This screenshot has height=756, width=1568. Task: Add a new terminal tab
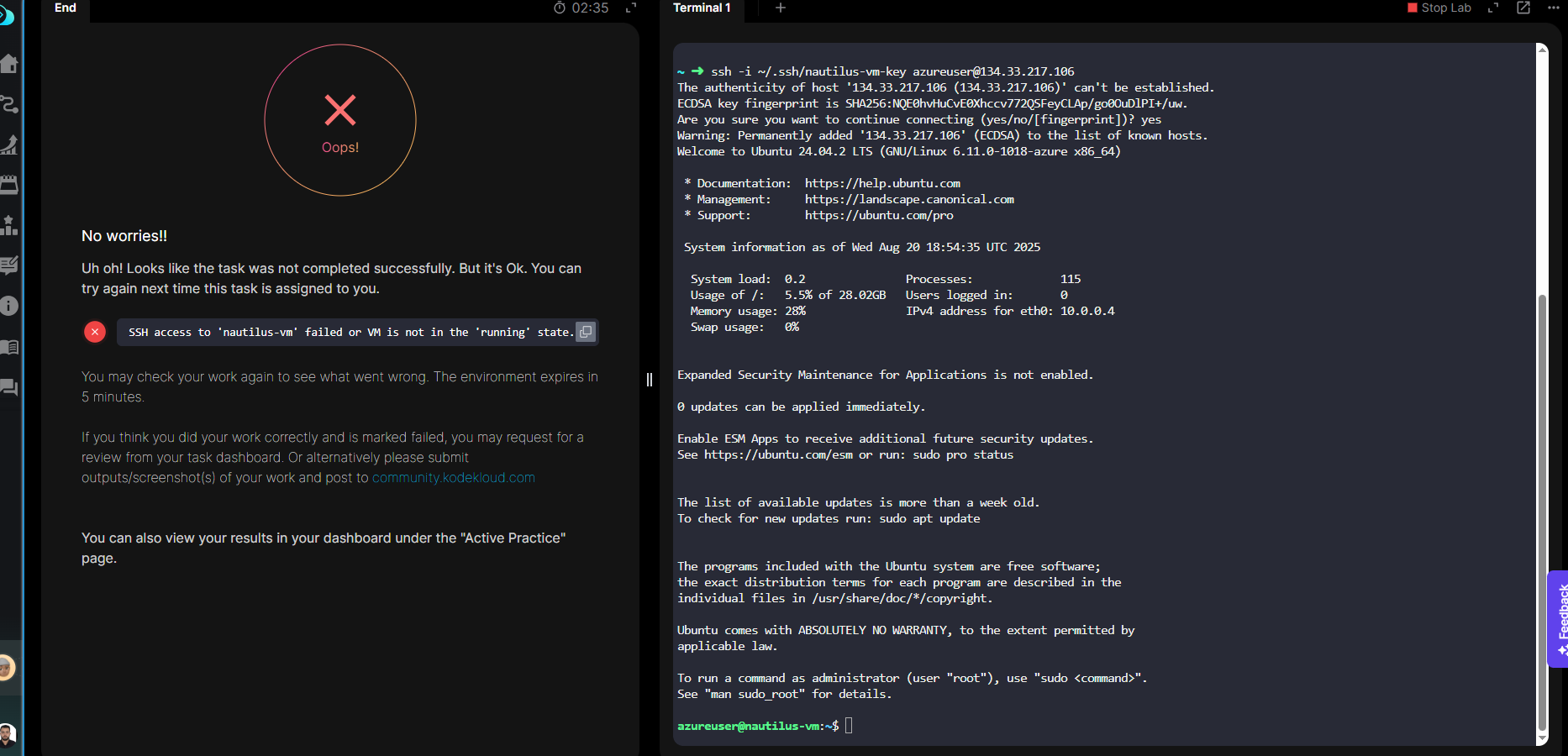pyautogui.click(x=781, y=8)
